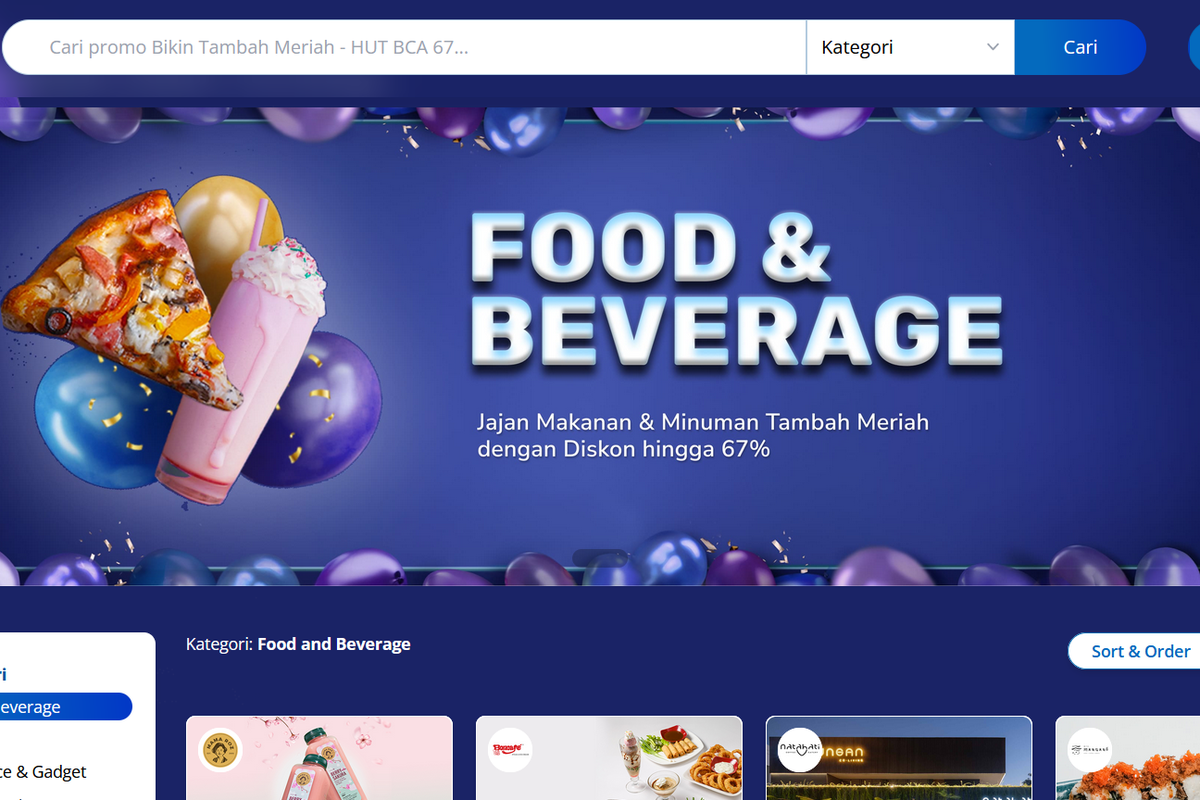The image size is (1200, 800).
Task: Click the Kategori: Food and Beverage heading
Action: click(x=295, y=644)
